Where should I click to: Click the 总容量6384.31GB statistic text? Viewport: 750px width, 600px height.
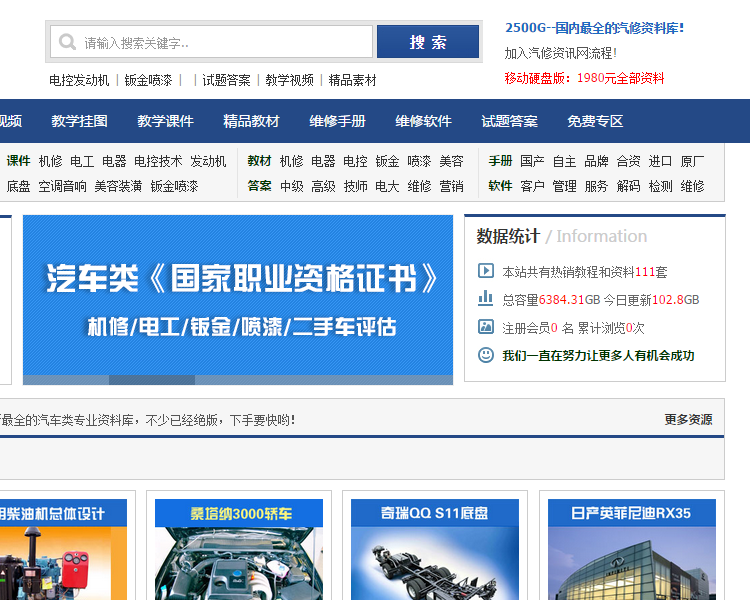click(x=551, y=300)
